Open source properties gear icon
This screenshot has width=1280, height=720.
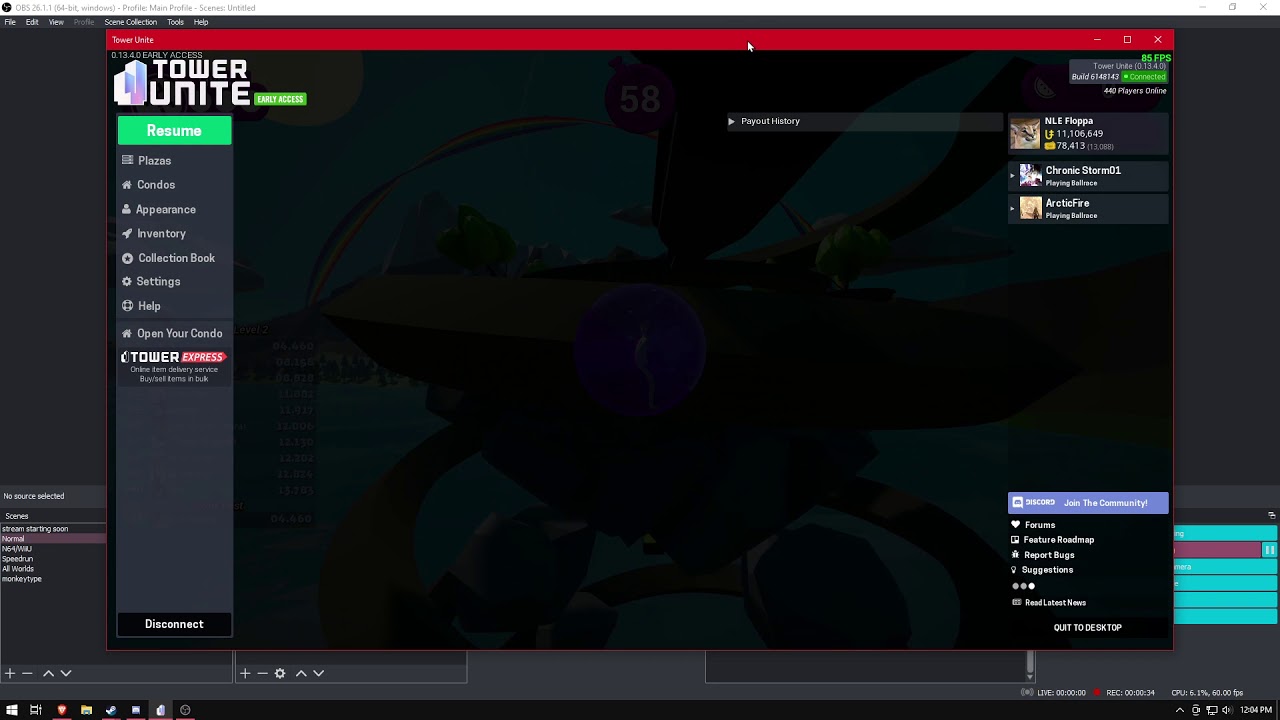(280, 674)
